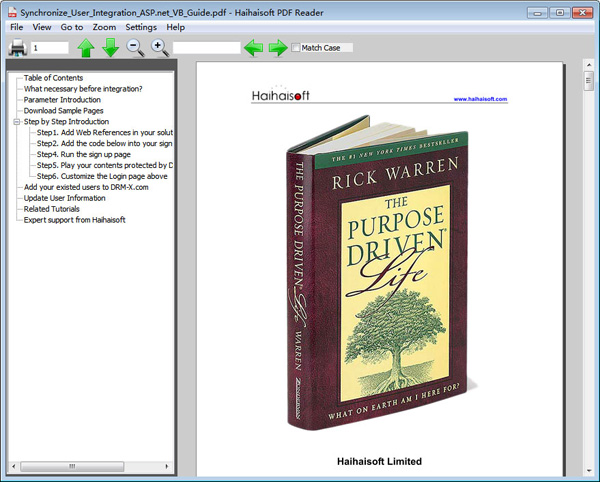Select Step5. Play your contents bookmark

[x=105, y=165]
